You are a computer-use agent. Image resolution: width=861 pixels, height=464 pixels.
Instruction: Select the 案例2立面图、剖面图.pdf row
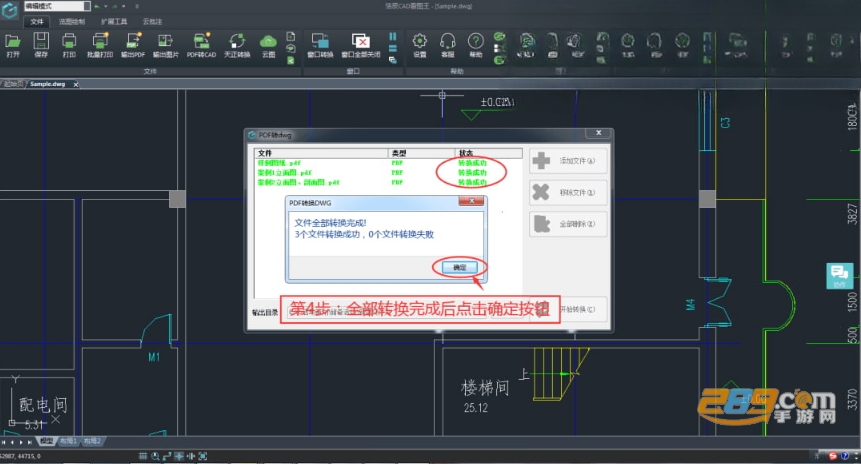388,182
